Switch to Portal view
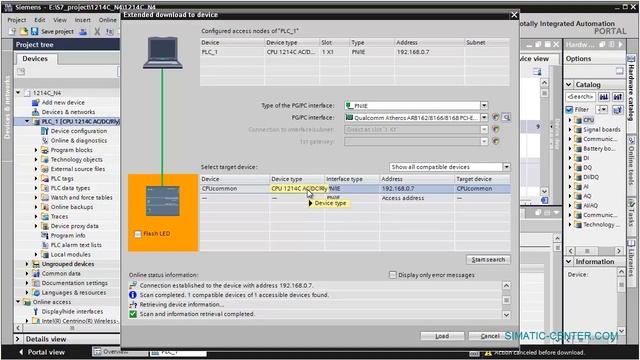Image resolution: width=640 pixels, height=360 pixels. 42,352
